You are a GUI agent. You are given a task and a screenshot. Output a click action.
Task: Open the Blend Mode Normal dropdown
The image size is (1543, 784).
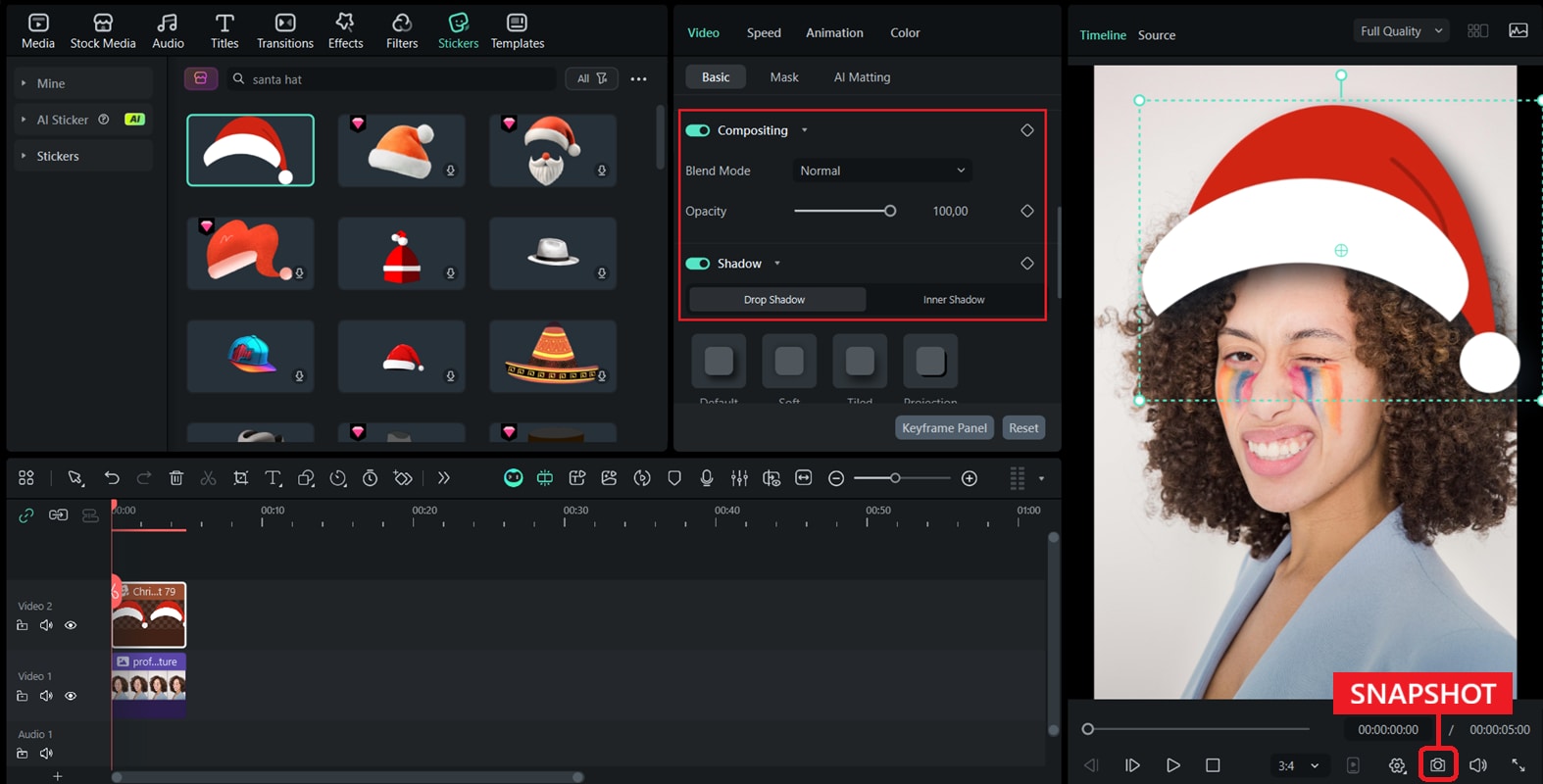point(882,171)
